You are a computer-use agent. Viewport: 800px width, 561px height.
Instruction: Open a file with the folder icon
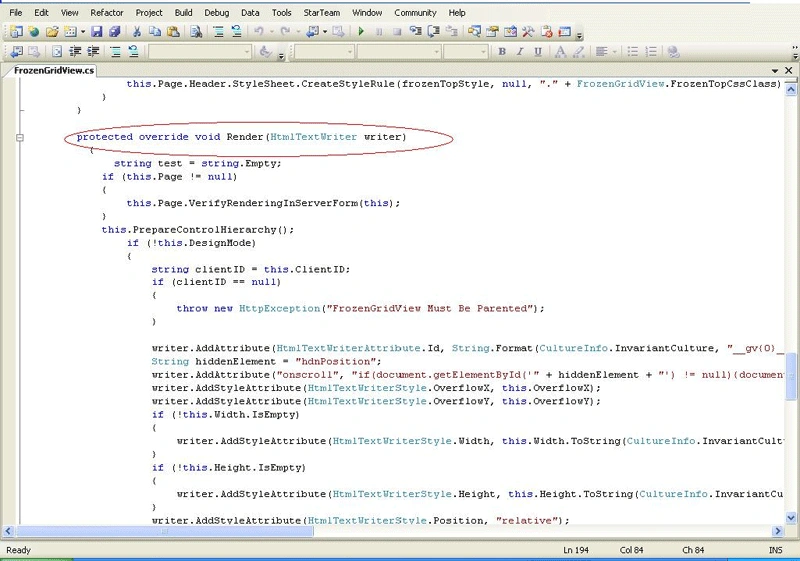[52, 32]
